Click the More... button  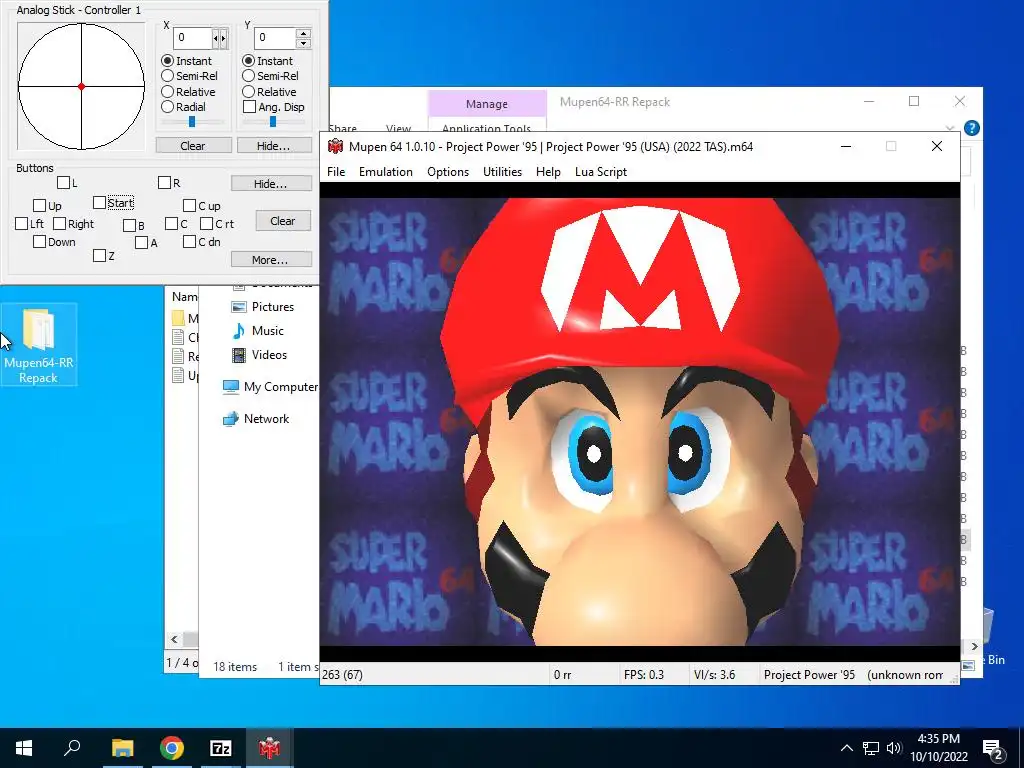click(270, 260)
